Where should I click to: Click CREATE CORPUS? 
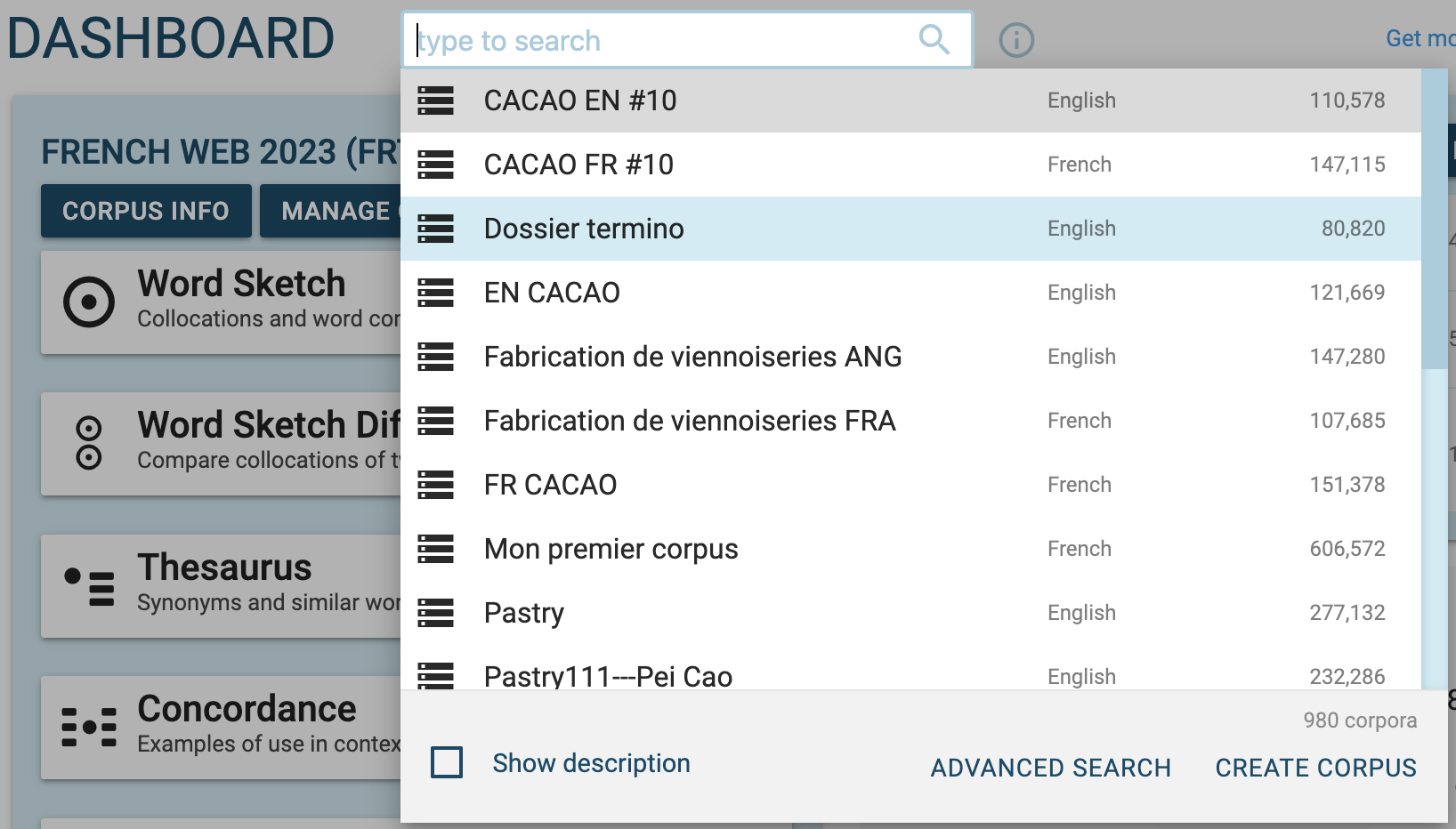click(1316, 768)
